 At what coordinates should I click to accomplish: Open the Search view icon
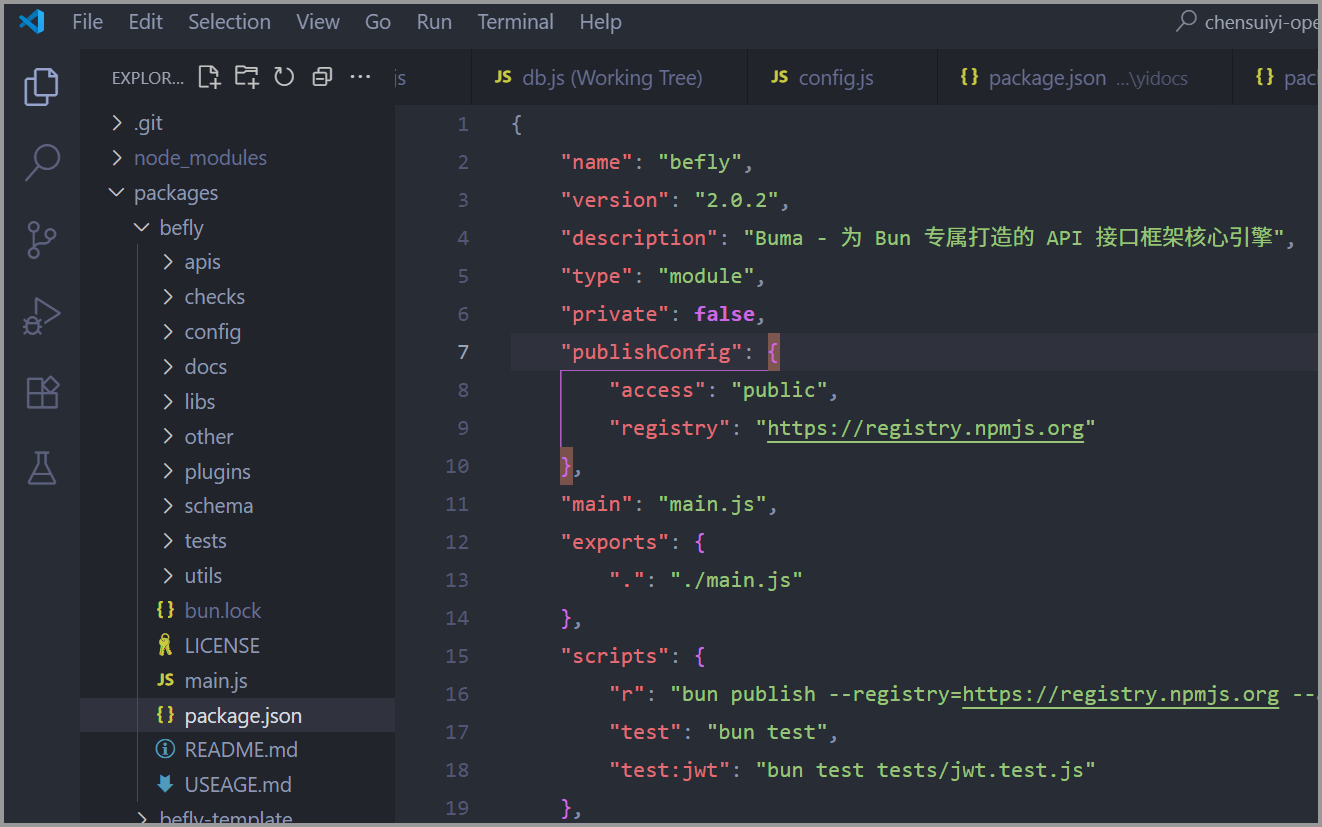tap(41, 163)
